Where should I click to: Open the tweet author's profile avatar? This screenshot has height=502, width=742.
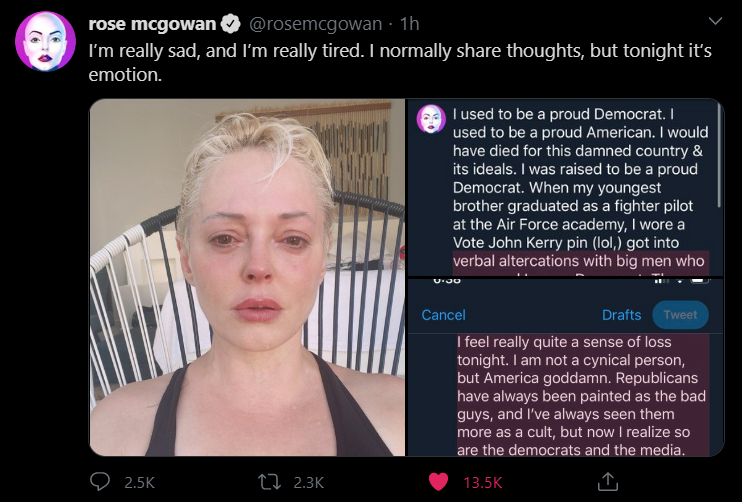click(45, 41)
